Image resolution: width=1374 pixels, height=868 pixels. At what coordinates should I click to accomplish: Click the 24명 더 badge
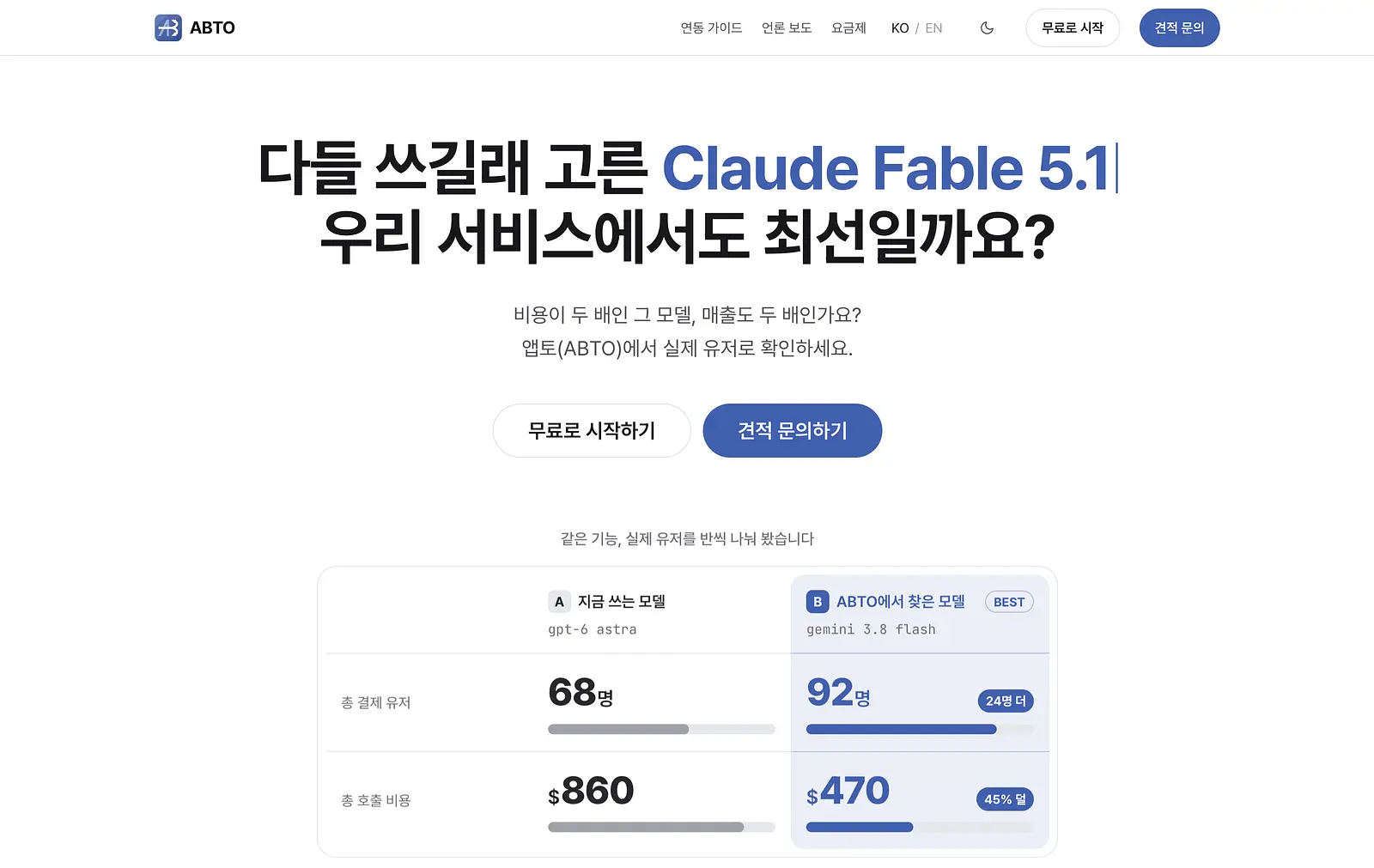pyautogui.click(x=1006, y=701)
